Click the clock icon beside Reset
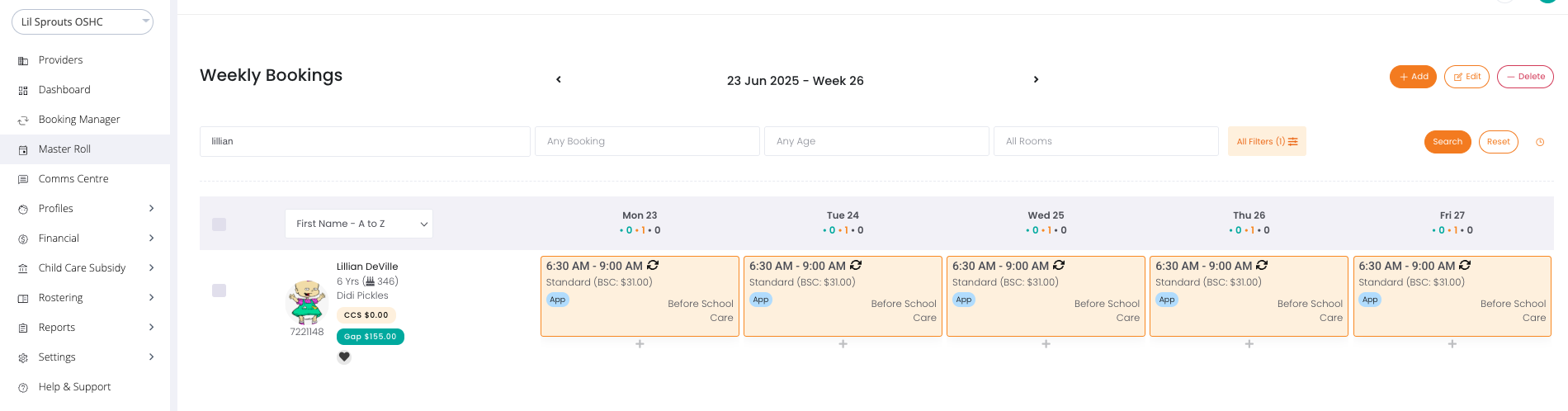Viewport: 1568px width, 411px height. 1540,142
